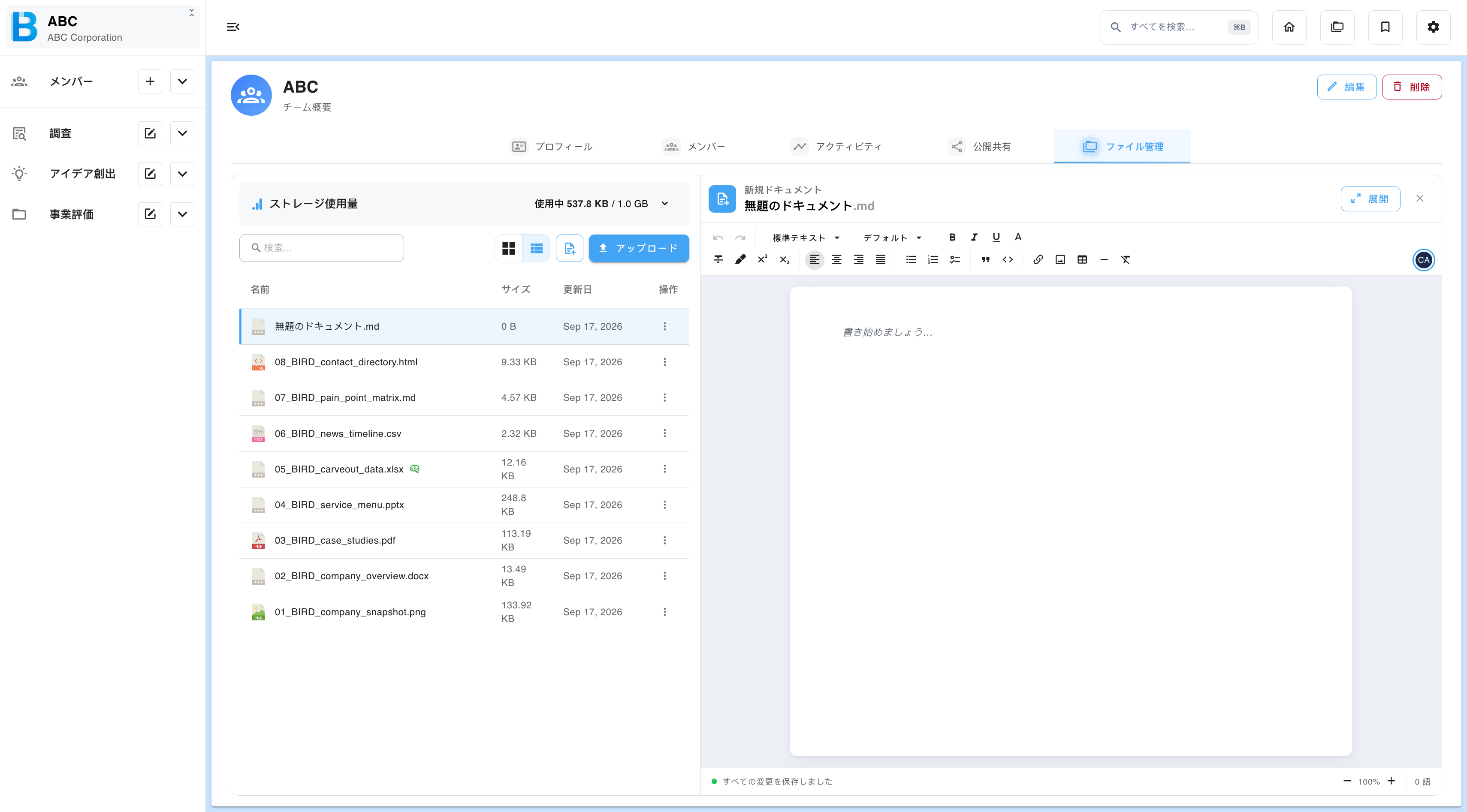Switch to list view
The image size is (1467, 812).
pos(537,248)
